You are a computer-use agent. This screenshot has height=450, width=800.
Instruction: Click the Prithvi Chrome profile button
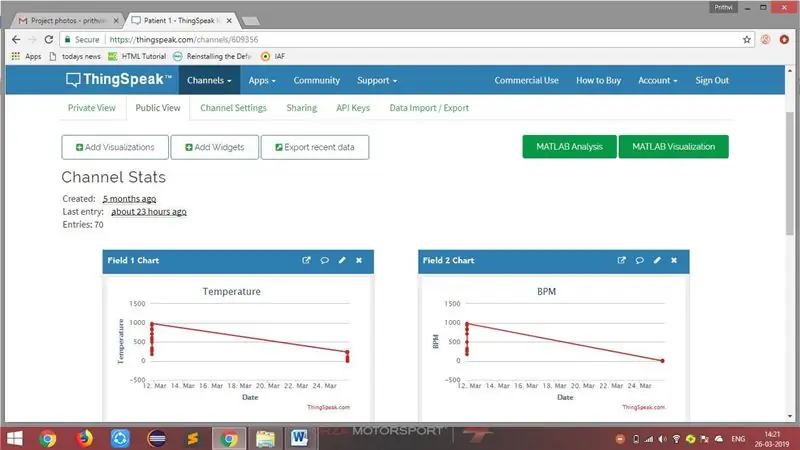723,8
